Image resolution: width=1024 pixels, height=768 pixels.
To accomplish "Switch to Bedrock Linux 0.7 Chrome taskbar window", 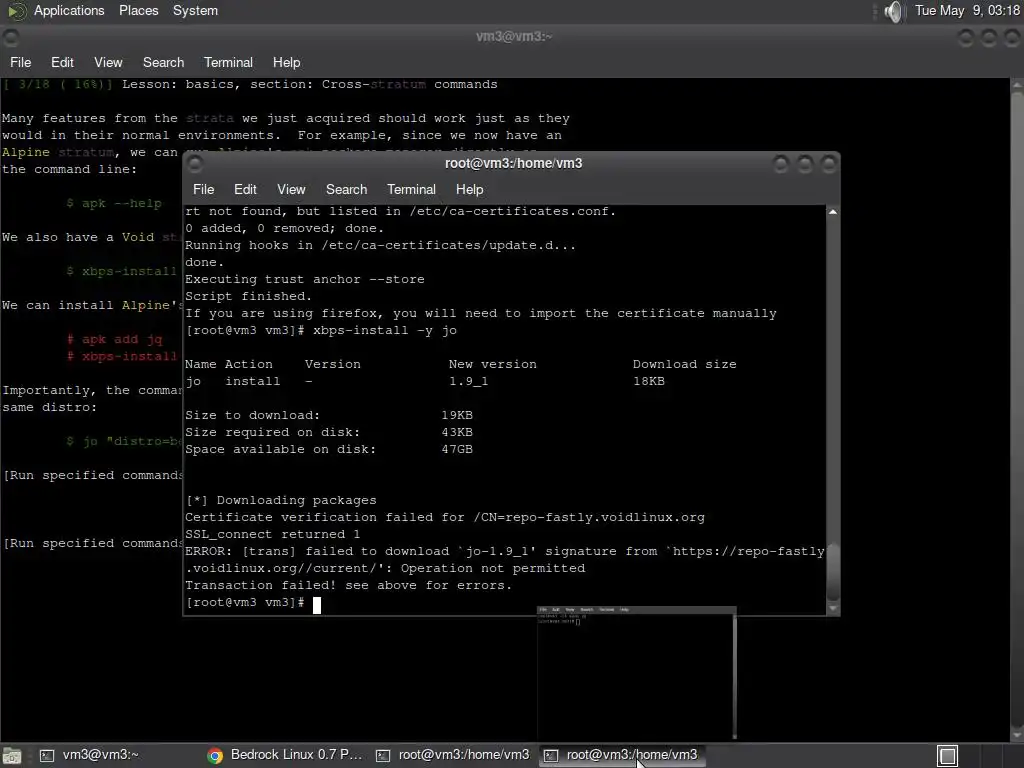I will click(x=285, y=755).
